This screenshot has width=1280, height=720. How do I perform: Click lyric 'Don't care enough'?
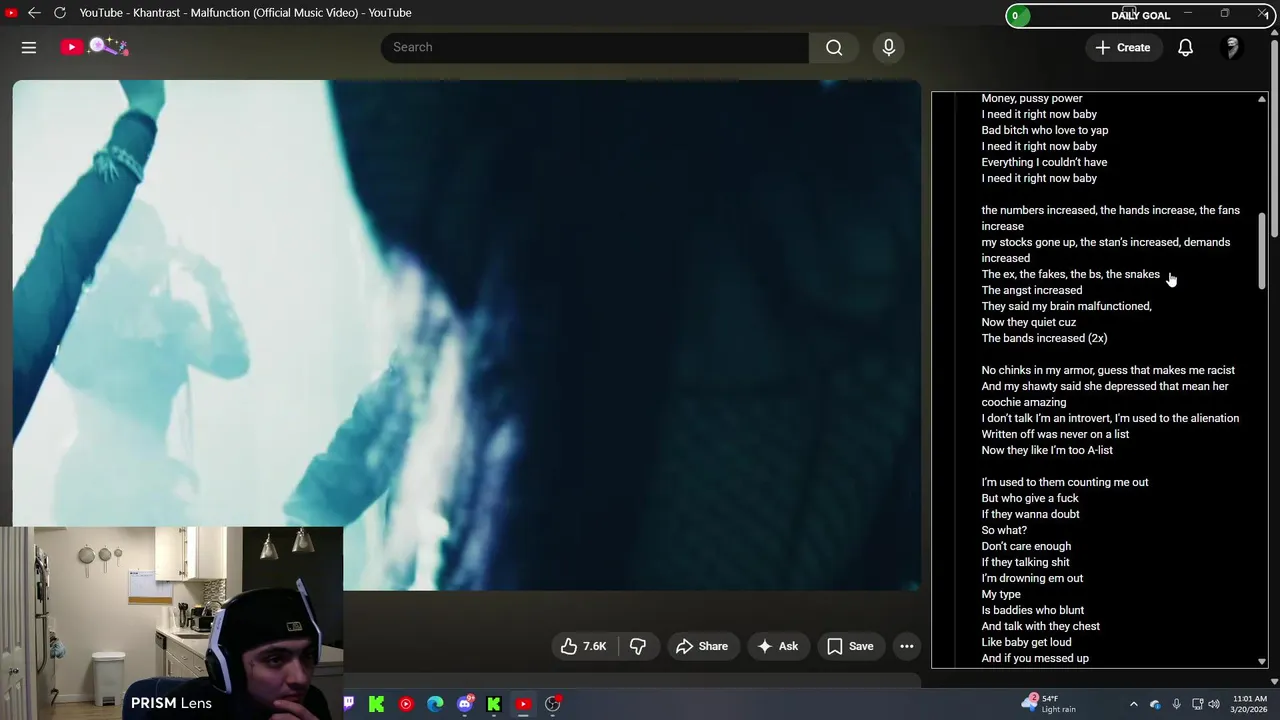pos(1026,546)
